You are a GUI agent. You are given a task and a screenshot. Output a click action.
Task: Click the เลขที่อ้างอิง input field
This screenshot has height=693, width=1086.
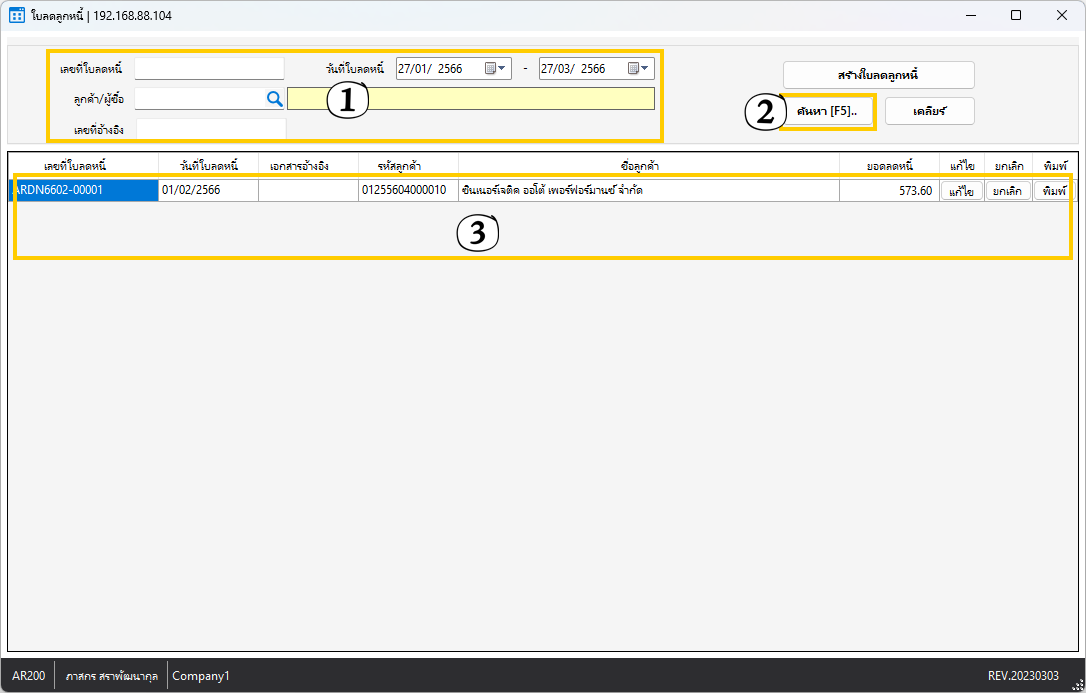210,129
